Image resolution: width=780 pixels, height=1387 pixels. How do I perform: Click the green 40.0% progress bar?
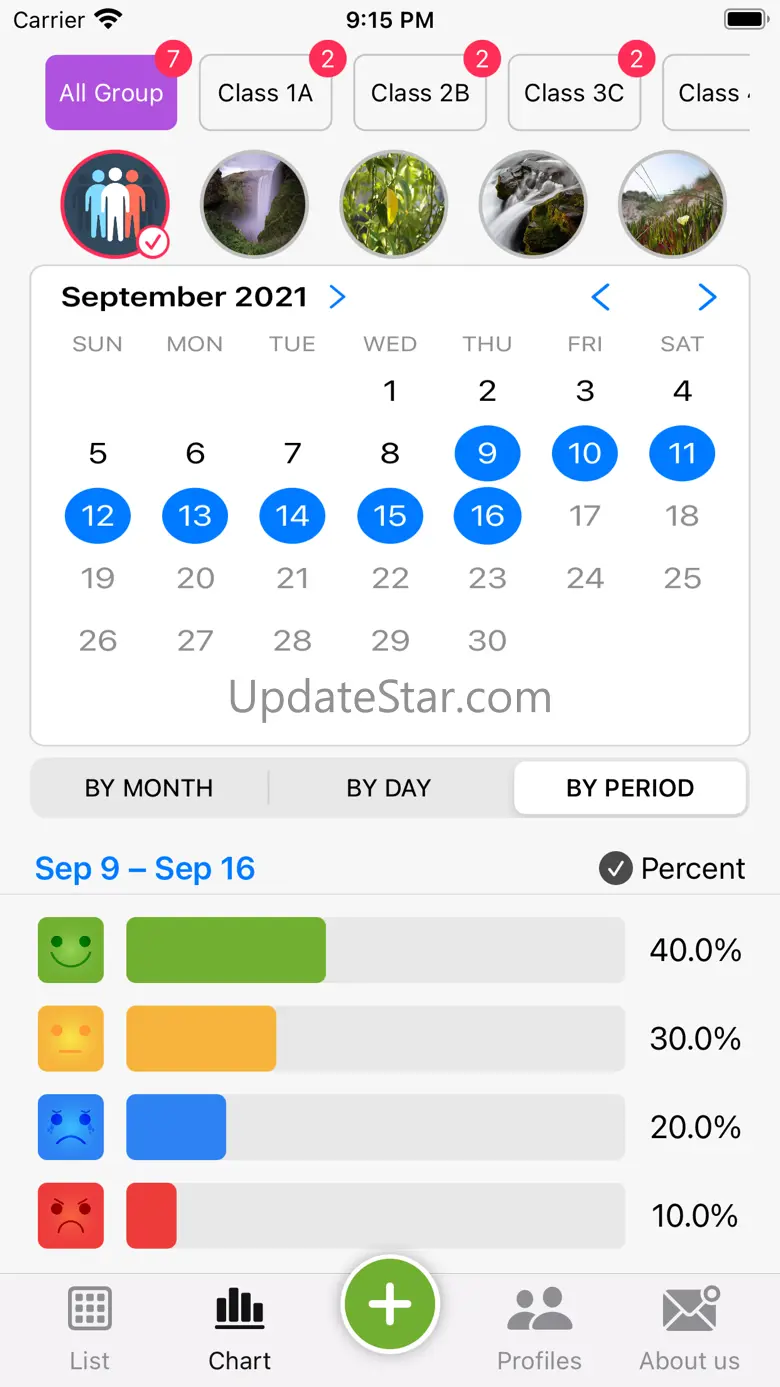pyautogui.click(x=226, y=949)
